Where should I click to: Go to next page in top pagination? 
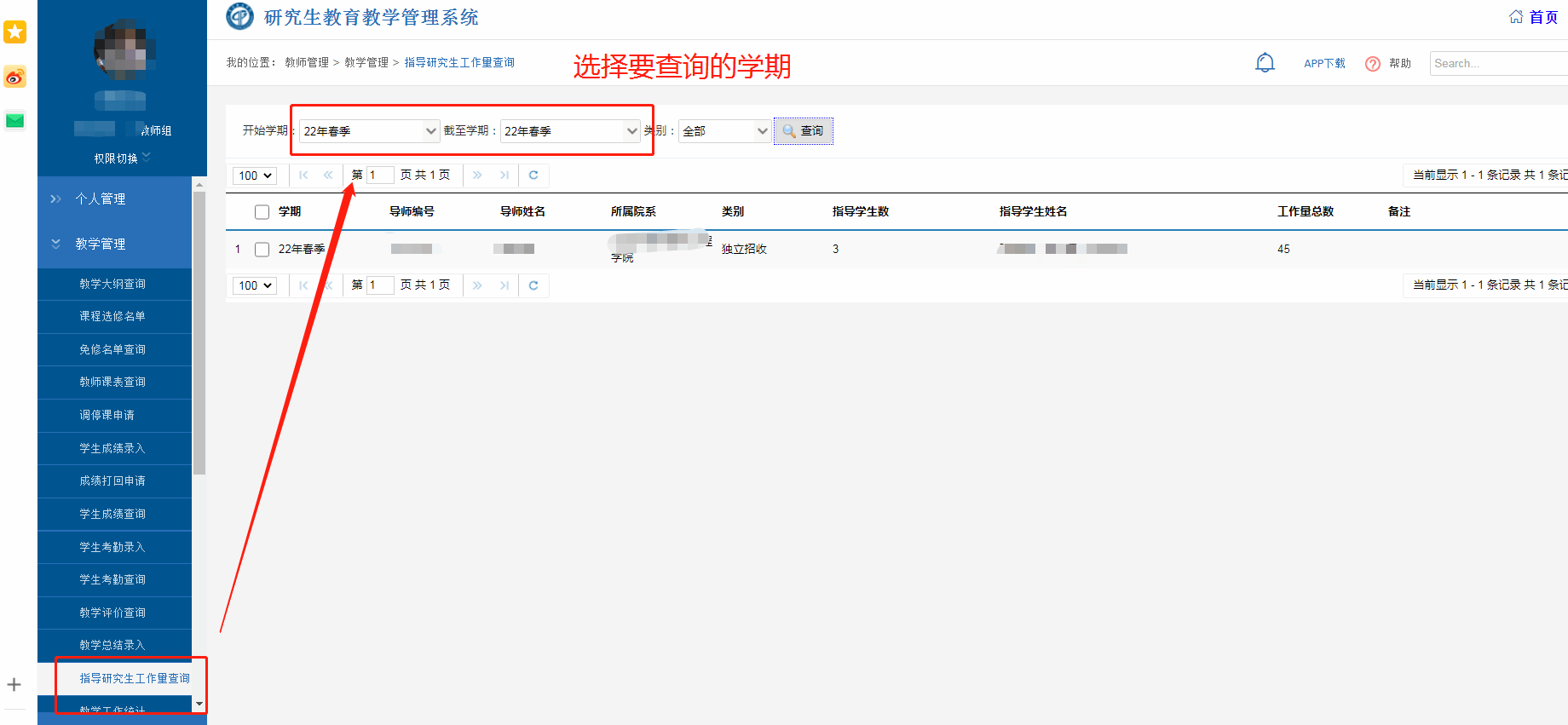tap(477, 175)
